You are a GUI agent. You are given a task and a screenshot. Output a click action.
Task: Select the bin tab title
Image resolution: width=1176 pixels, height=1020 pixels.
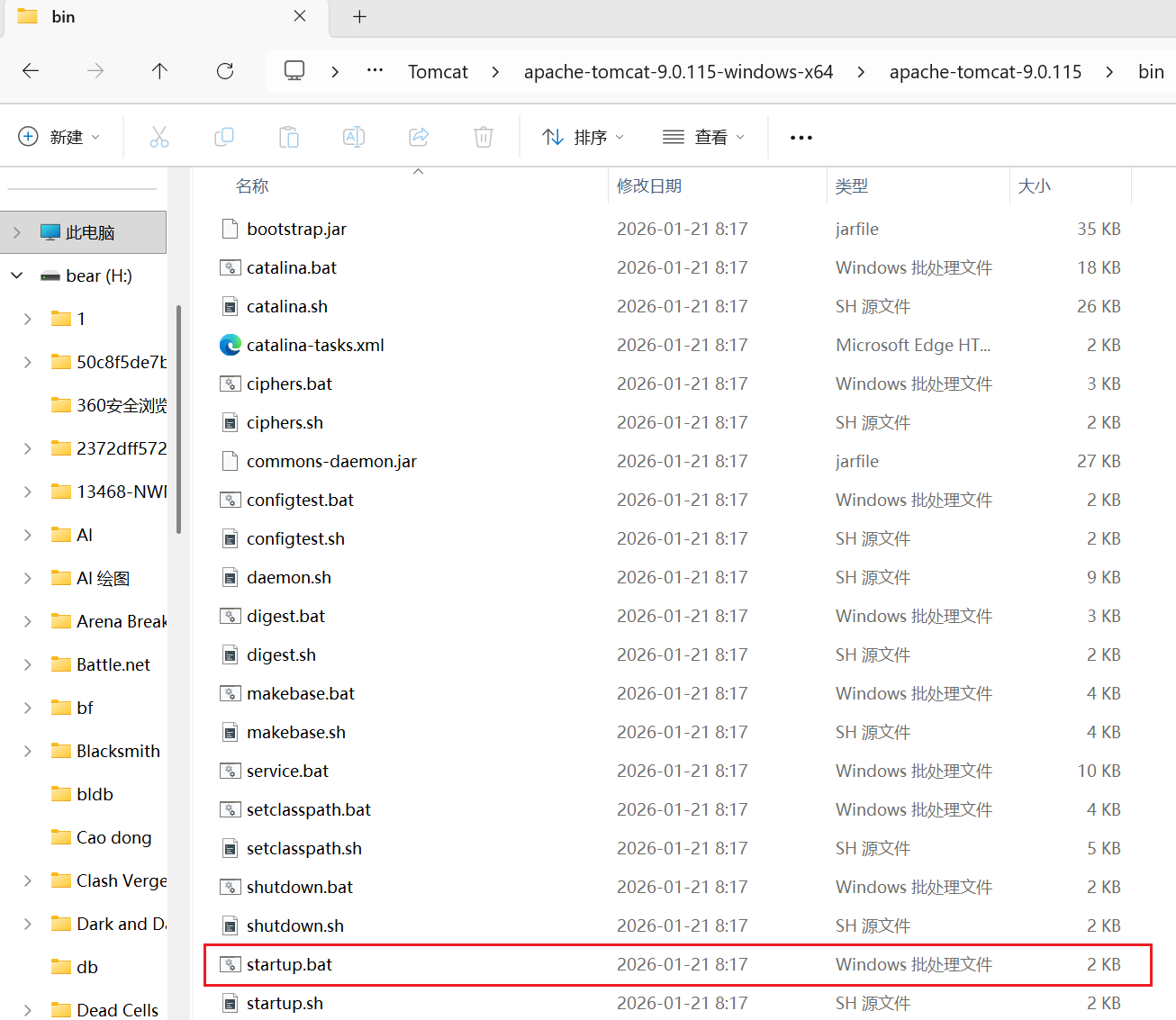click(x=63, y=17)
